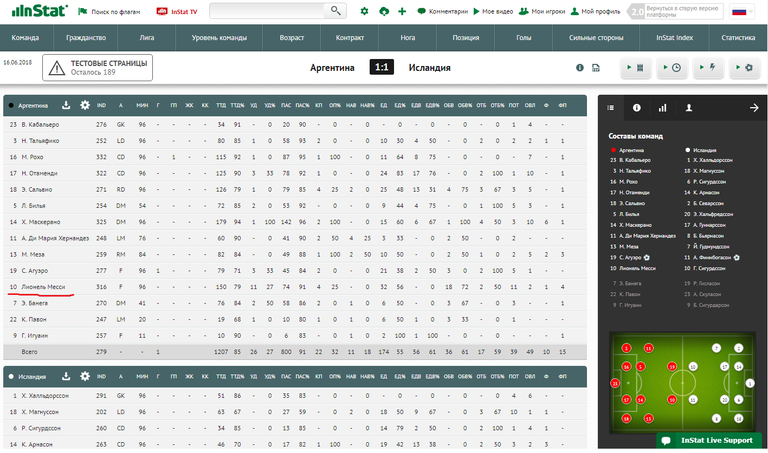Click goal ball icon next to С. Агуэро
768x453 pixels.
coord(647,258)
